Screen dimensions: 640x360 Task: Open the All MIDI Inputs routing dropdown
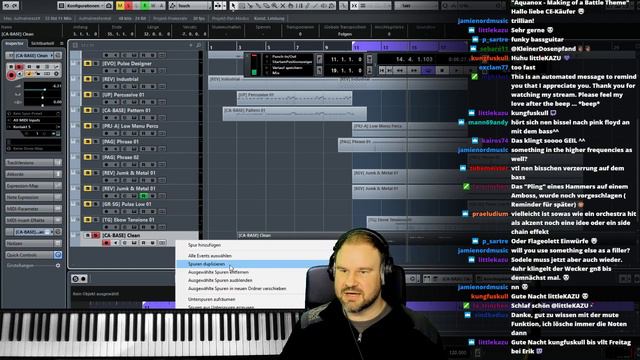[33, 120]
